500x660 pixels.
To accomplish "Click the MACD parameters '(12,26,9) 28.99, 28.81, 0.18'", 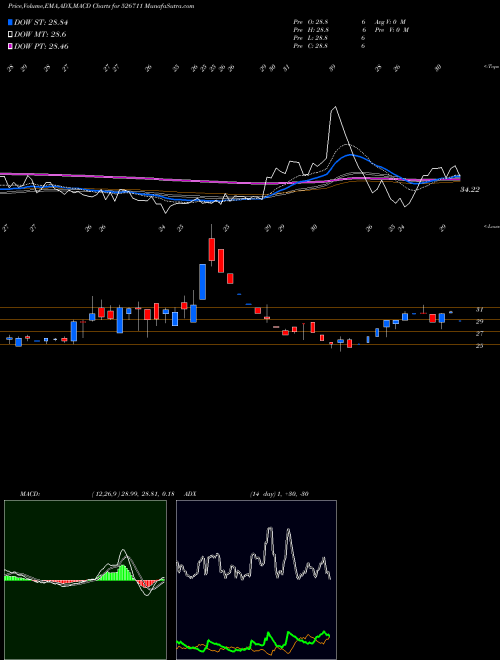I will tap(133, 494).
